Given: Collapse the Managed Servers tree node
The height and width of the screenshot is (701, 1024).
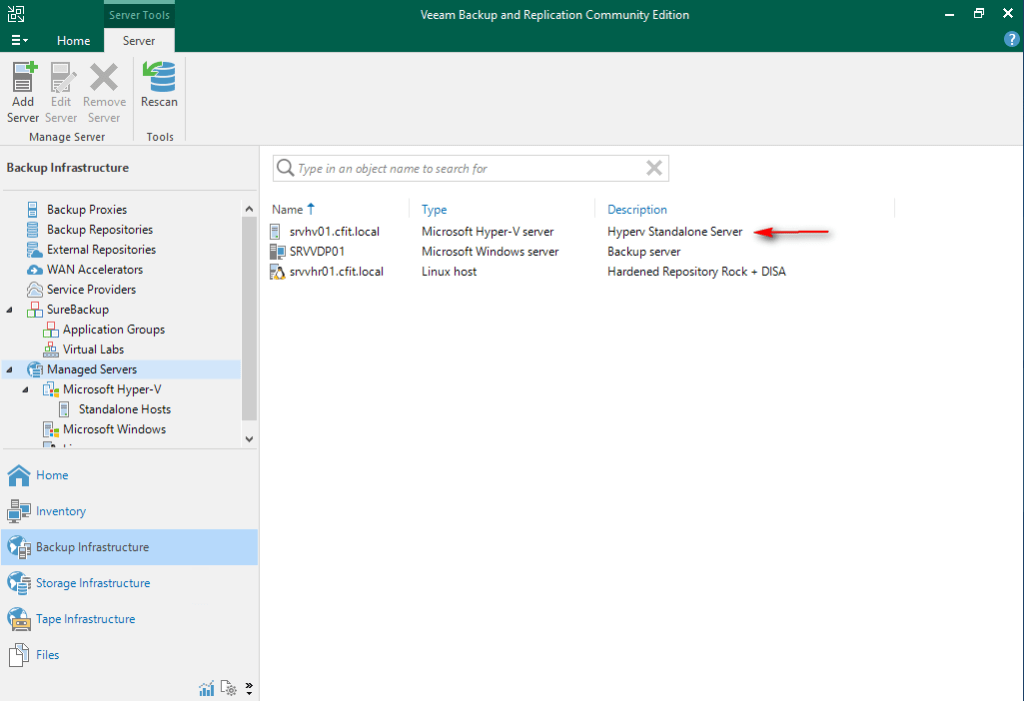Looking at the screenshot, I should [10, 370].
